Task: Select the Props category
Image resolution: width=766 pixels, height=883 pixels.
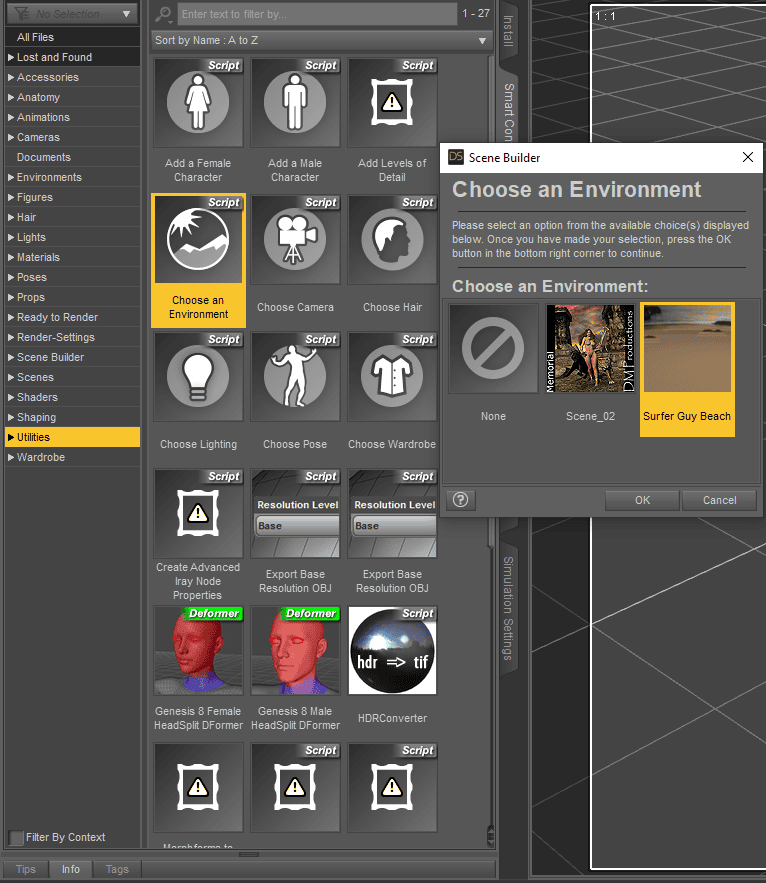Action: click(72, 297)
